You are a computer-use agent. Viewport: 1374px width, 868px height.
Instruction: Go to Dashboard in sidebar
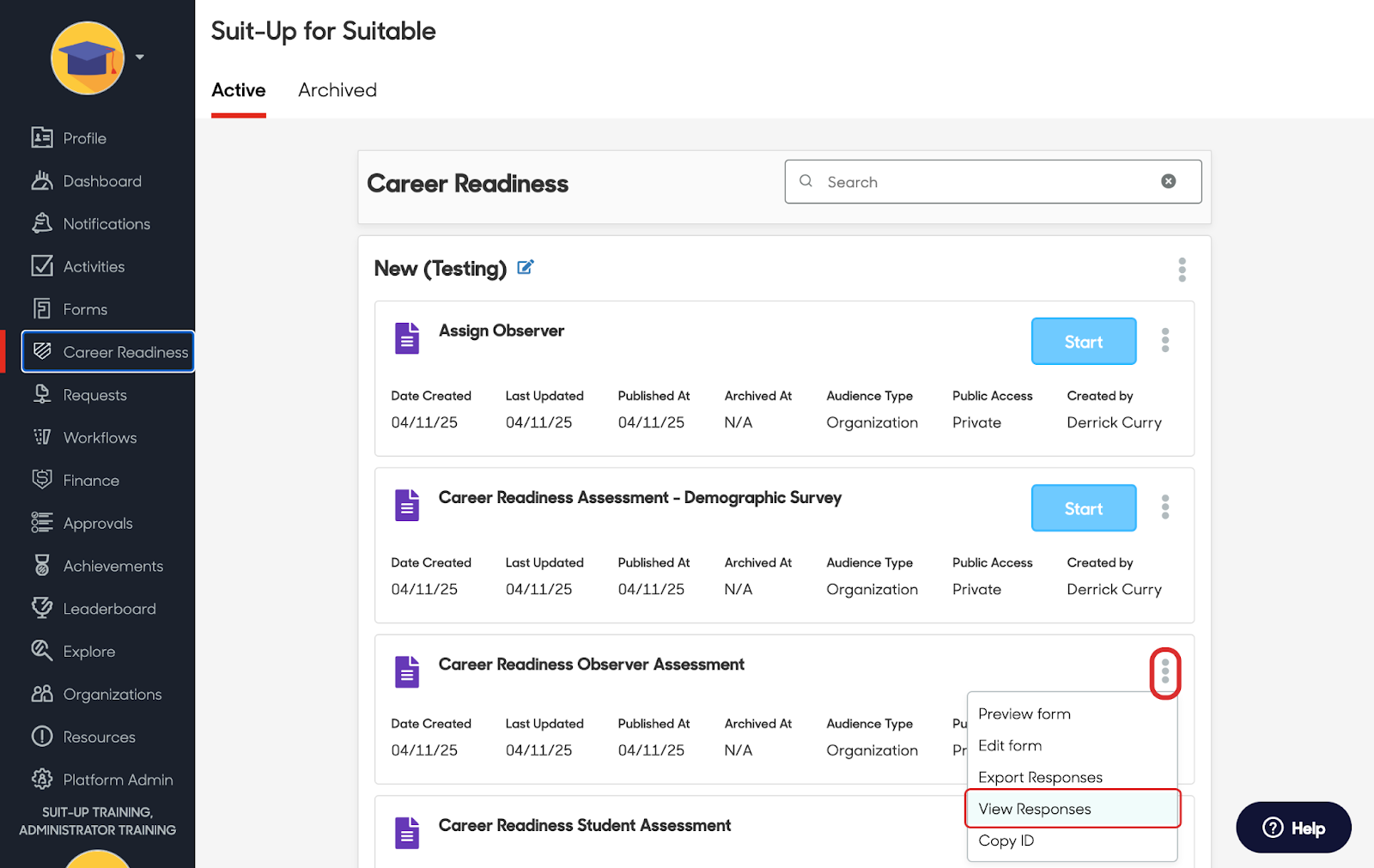coord(86,181)
